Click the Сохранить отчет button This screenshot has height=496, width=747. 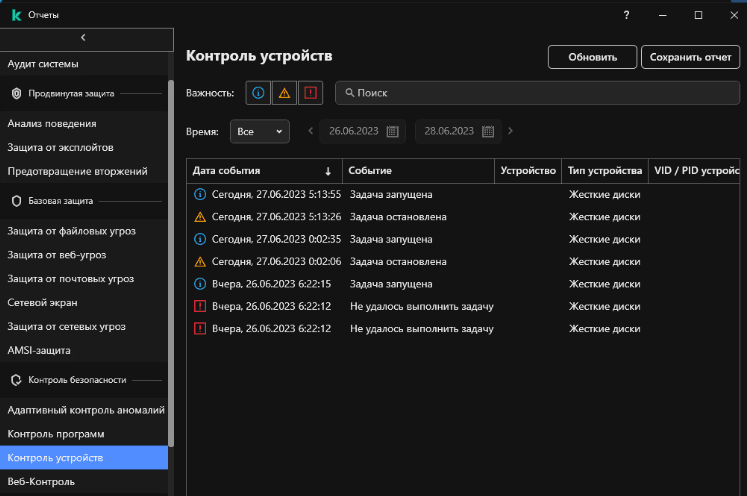click(690, 57)
